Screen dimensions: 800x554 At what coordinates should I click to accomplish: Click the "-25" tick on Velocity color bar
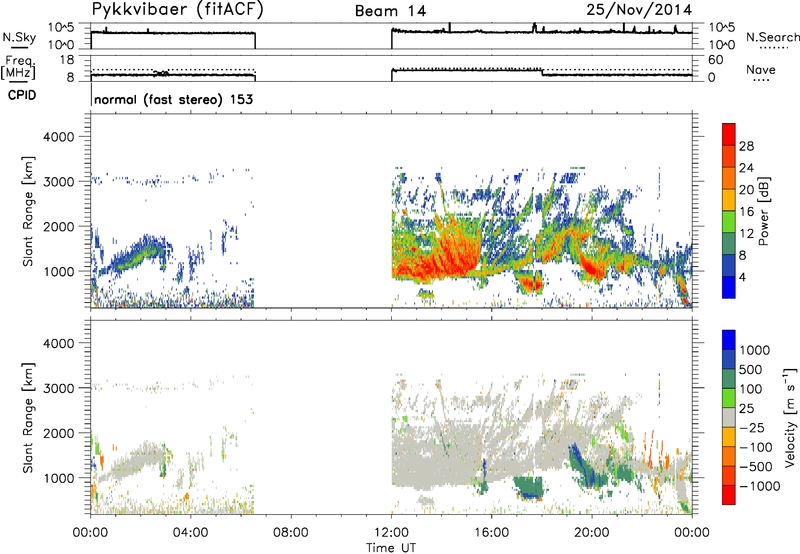point(752,427)
